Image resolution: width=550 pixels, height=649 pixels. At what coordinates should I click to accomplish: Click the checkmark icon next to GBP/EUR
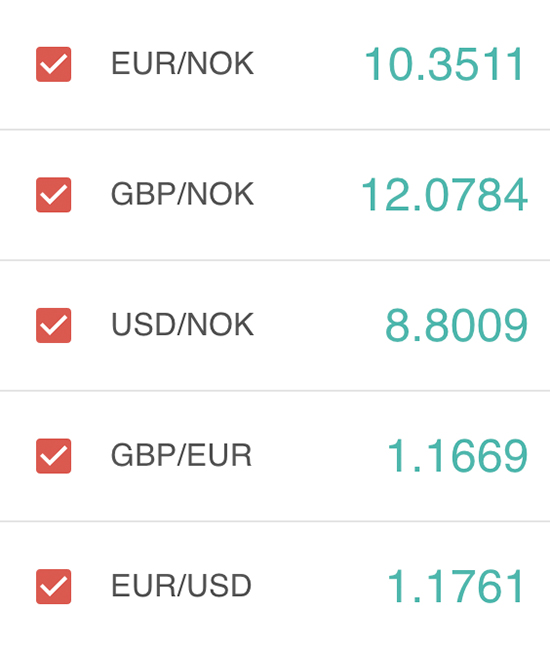point(53,456)
